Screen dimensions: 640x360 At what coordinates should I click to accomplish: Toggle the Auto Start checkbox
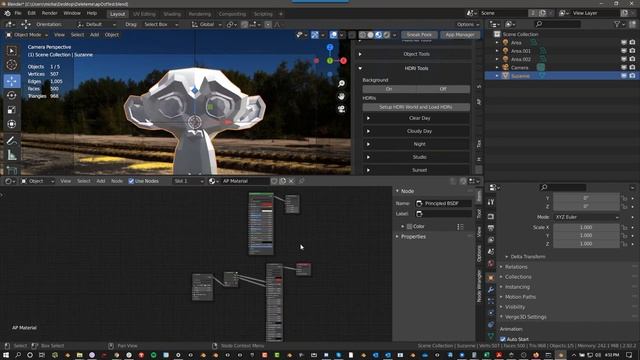[503, 339]
